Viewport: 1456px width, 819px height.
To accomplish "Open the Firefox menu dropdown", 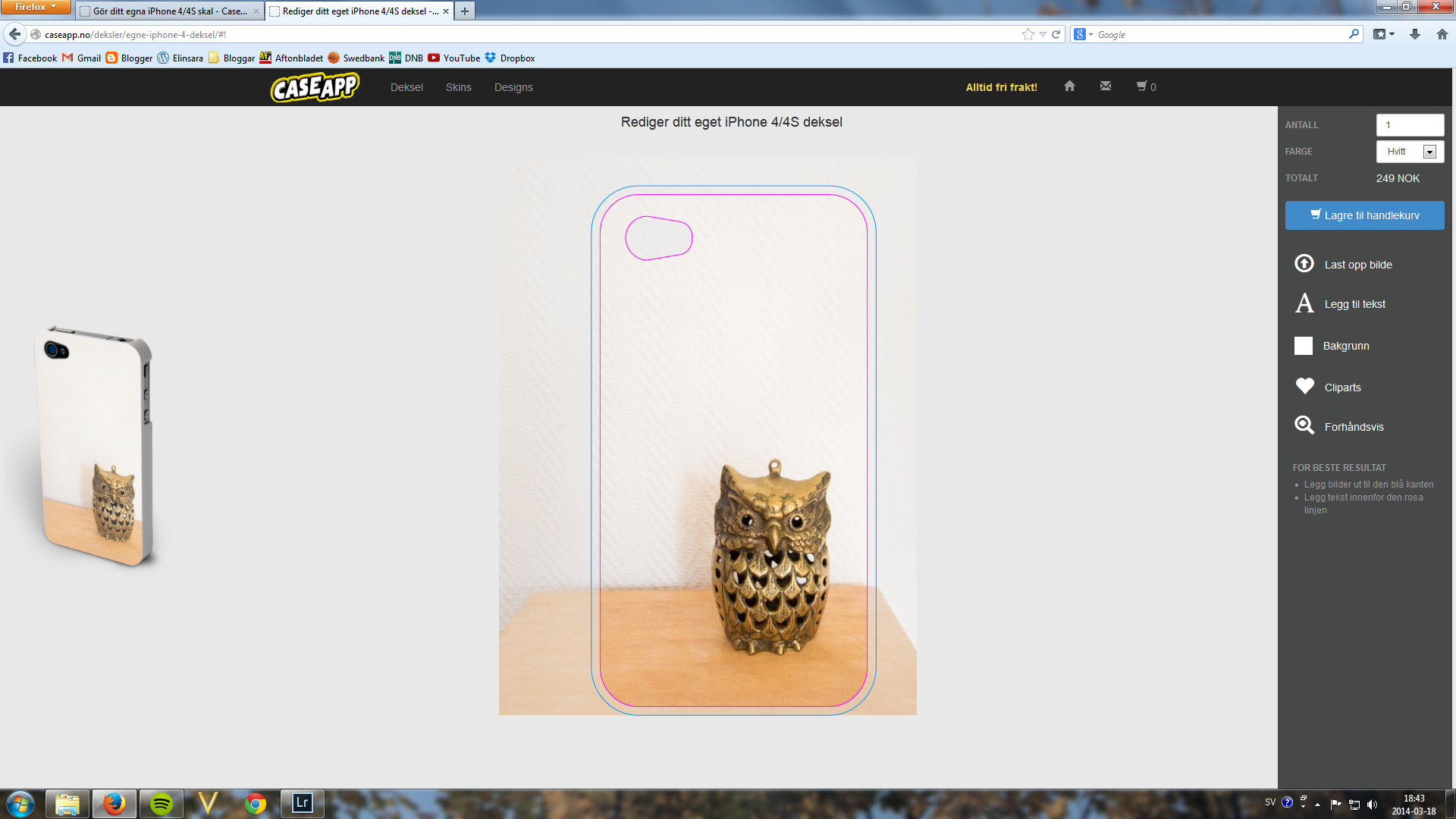I will pos(35,7).
